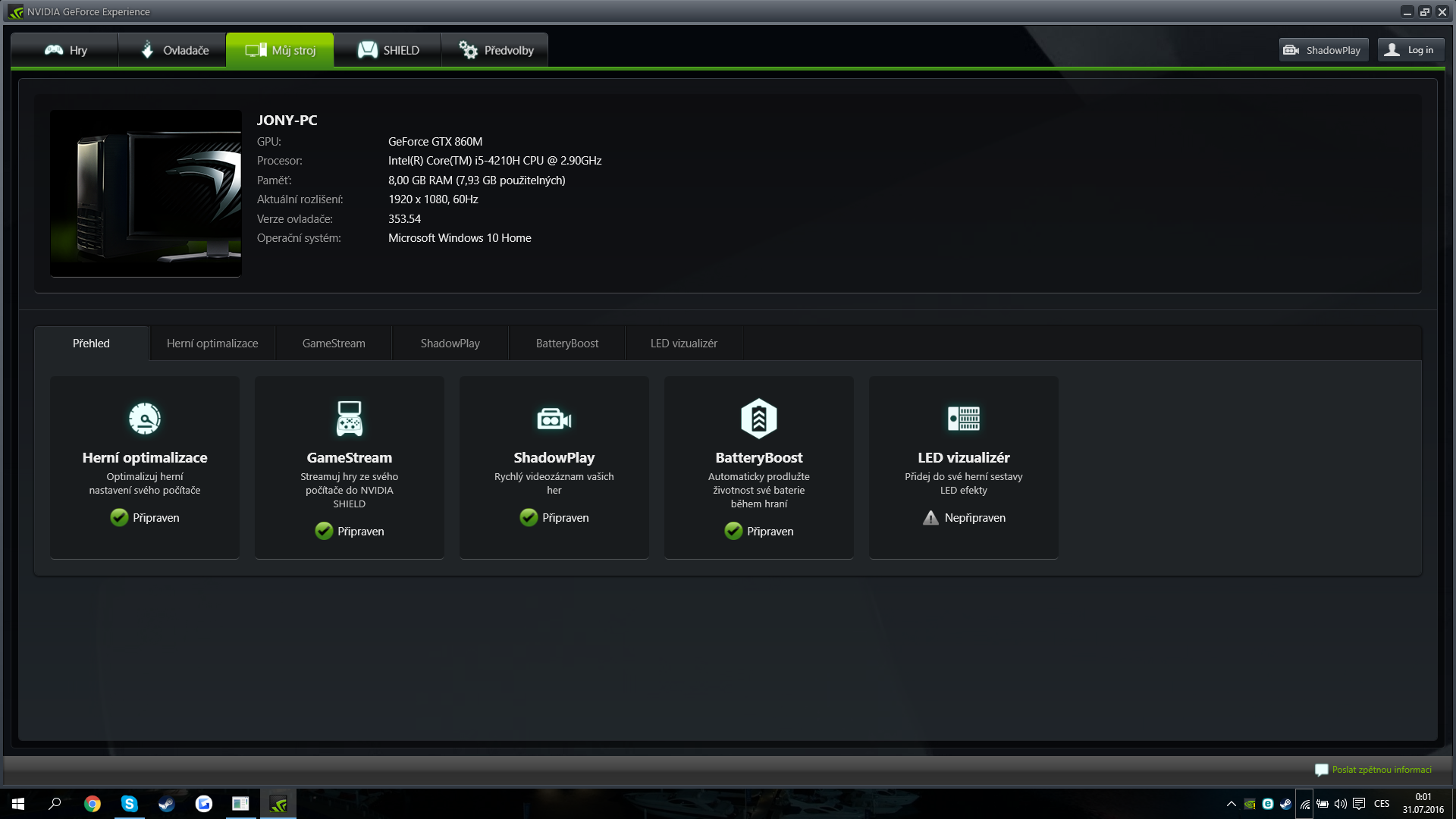Viewport: 1456px width, 819px height.
Task: Select the GameStream sub-tab
Action: tap(334, 344)
